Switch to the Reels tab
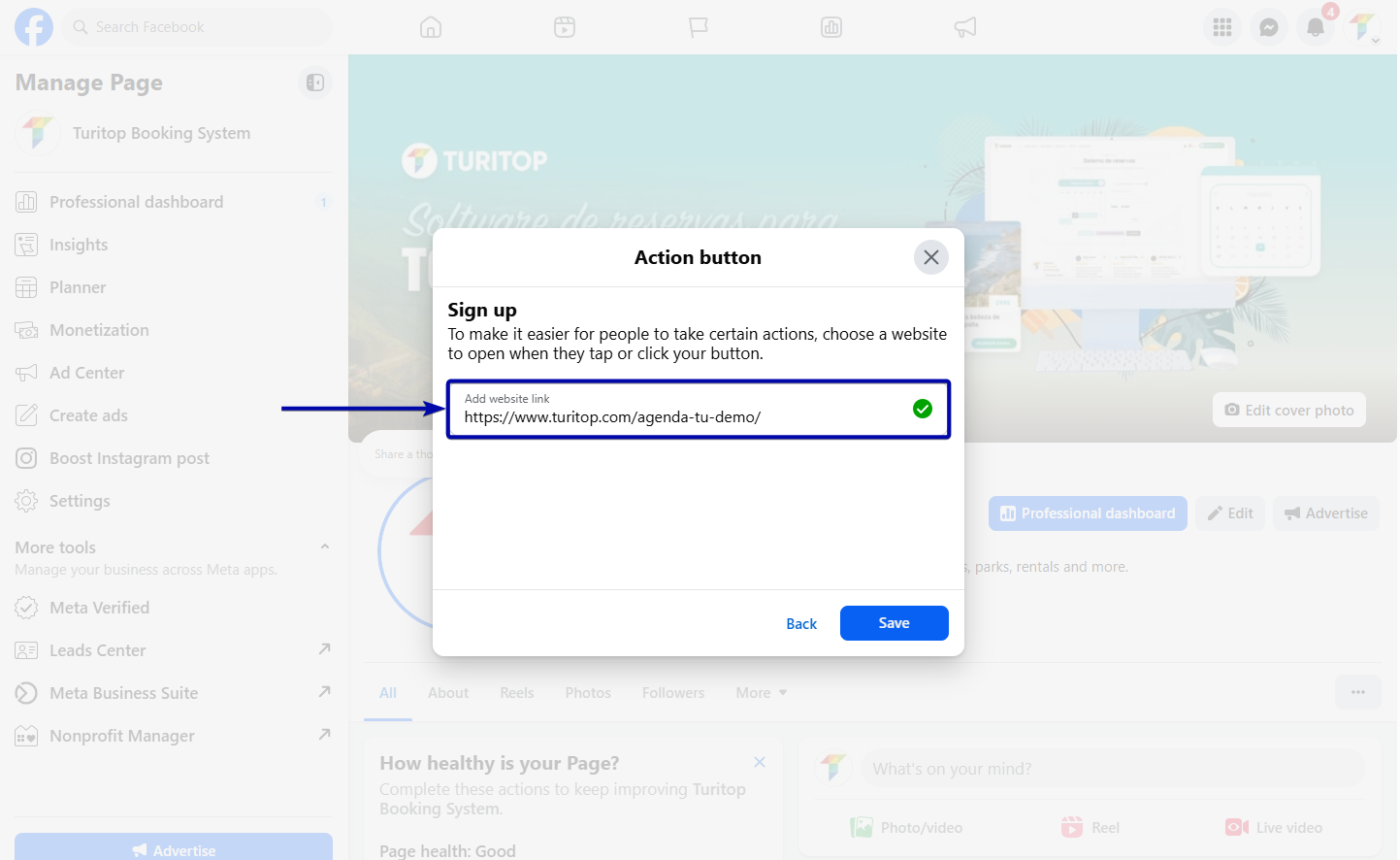The width and height of the screenshot is (1400, 860). click(x=517, y=693)
